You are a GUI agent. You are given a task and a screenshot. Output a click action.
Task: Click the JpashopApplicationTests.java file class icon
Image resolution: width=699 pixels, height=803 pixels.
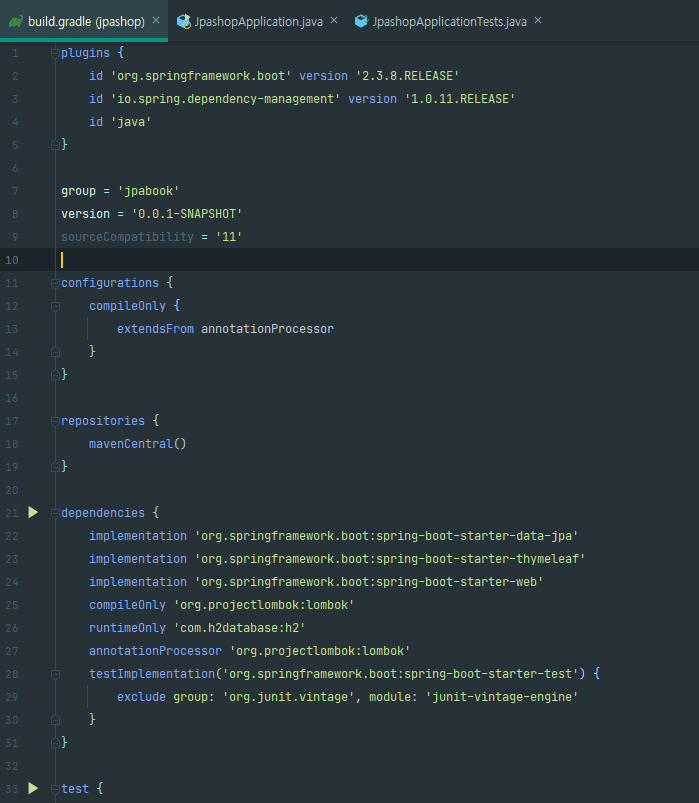(361, 21)
